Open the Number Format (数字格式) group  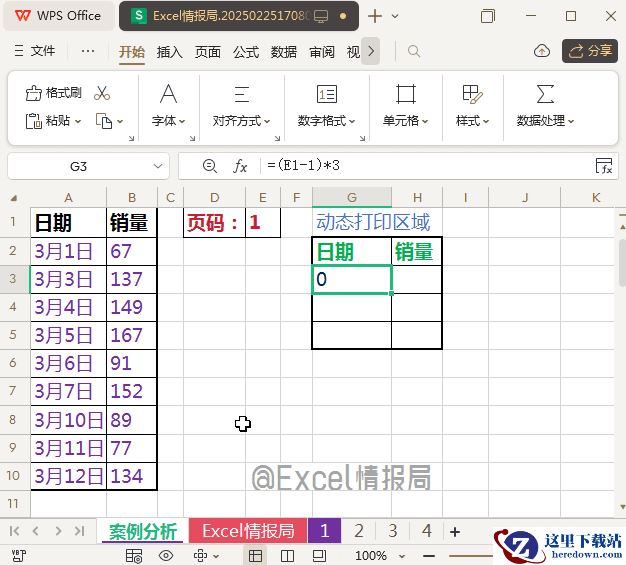coord(326,105)
